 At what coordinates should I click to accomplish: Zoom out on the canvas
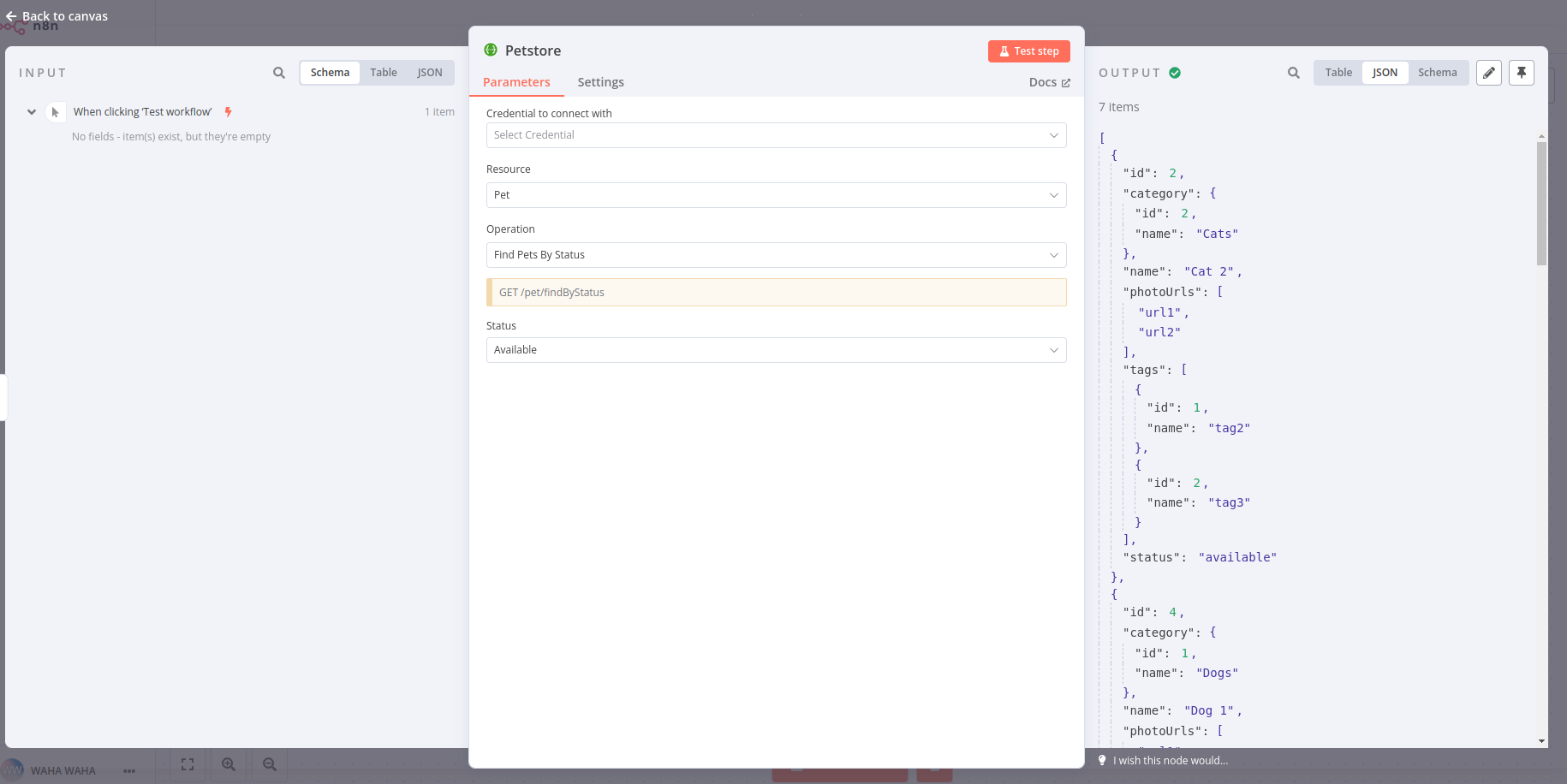click(x=270, y=764)
